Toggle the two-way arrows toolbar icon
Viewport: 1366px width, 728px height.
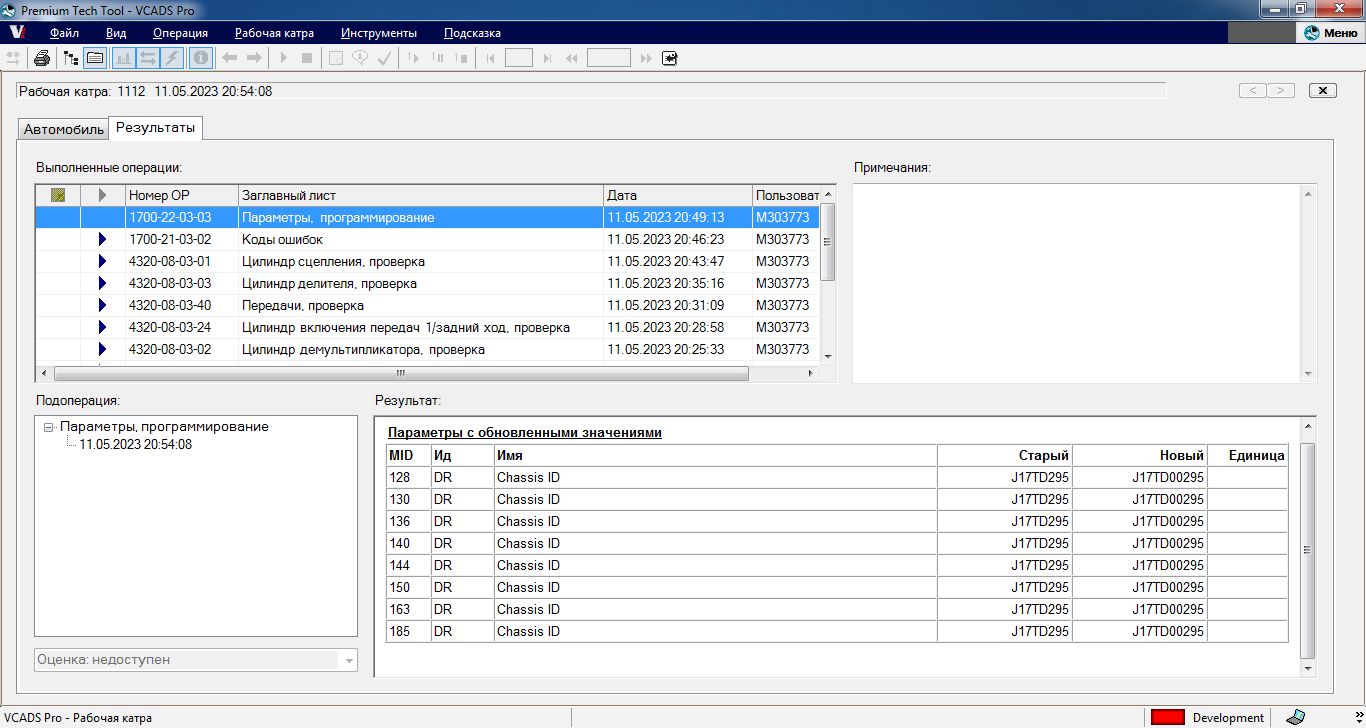click(148, 58)
